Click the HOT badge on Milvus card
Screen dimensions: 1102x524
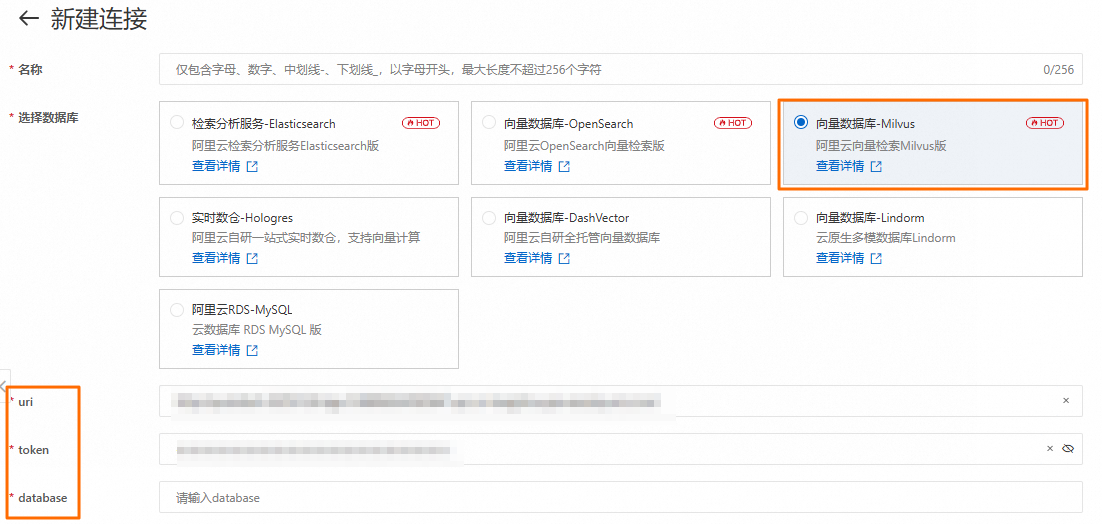pyautogui.click(x=1045, y=123)
